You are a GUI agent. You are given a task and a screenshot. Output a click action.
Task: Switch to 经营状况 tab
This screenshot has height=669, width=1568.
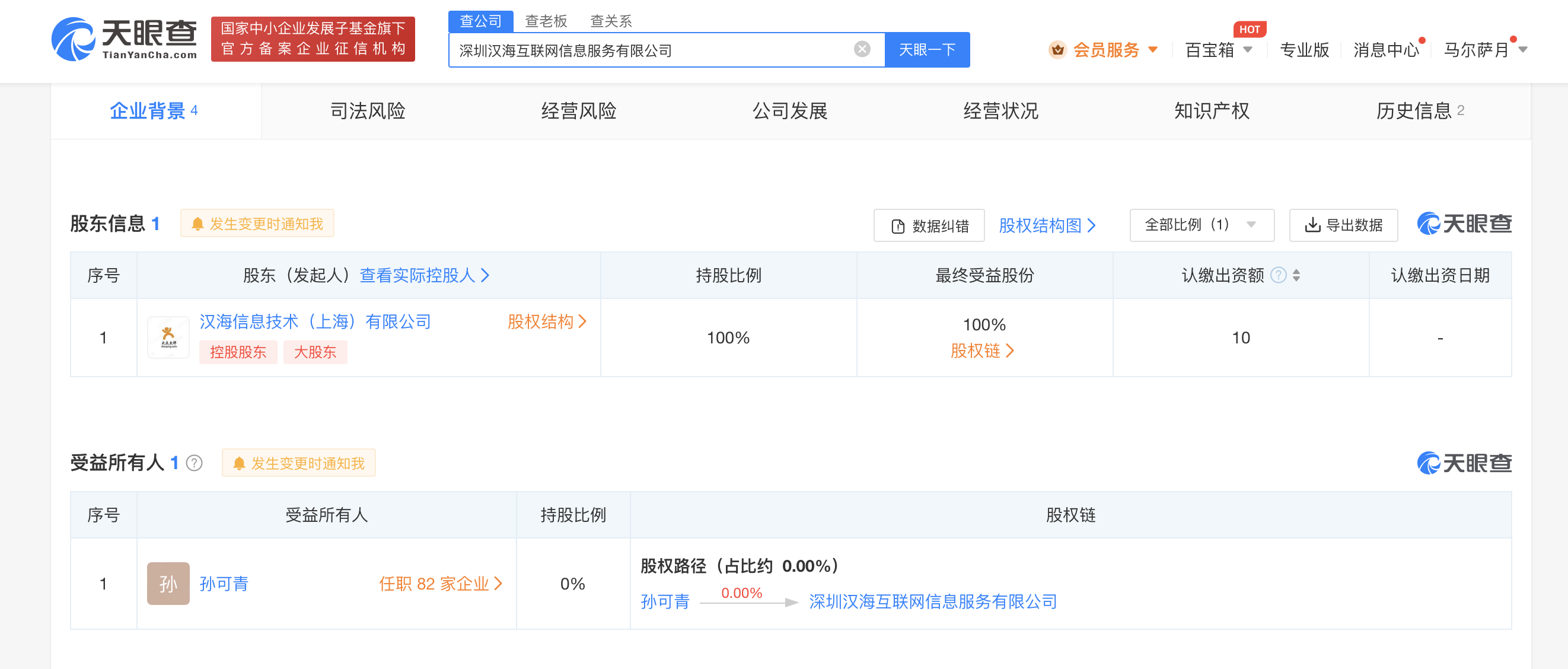[x=1000, y=111]
